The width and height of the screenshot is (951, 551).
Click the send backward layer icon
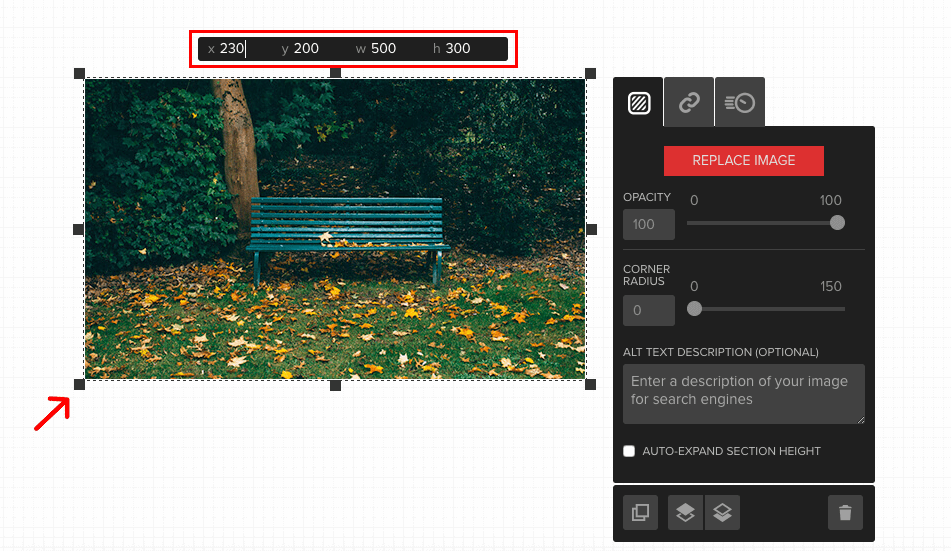tap(723, 513)
